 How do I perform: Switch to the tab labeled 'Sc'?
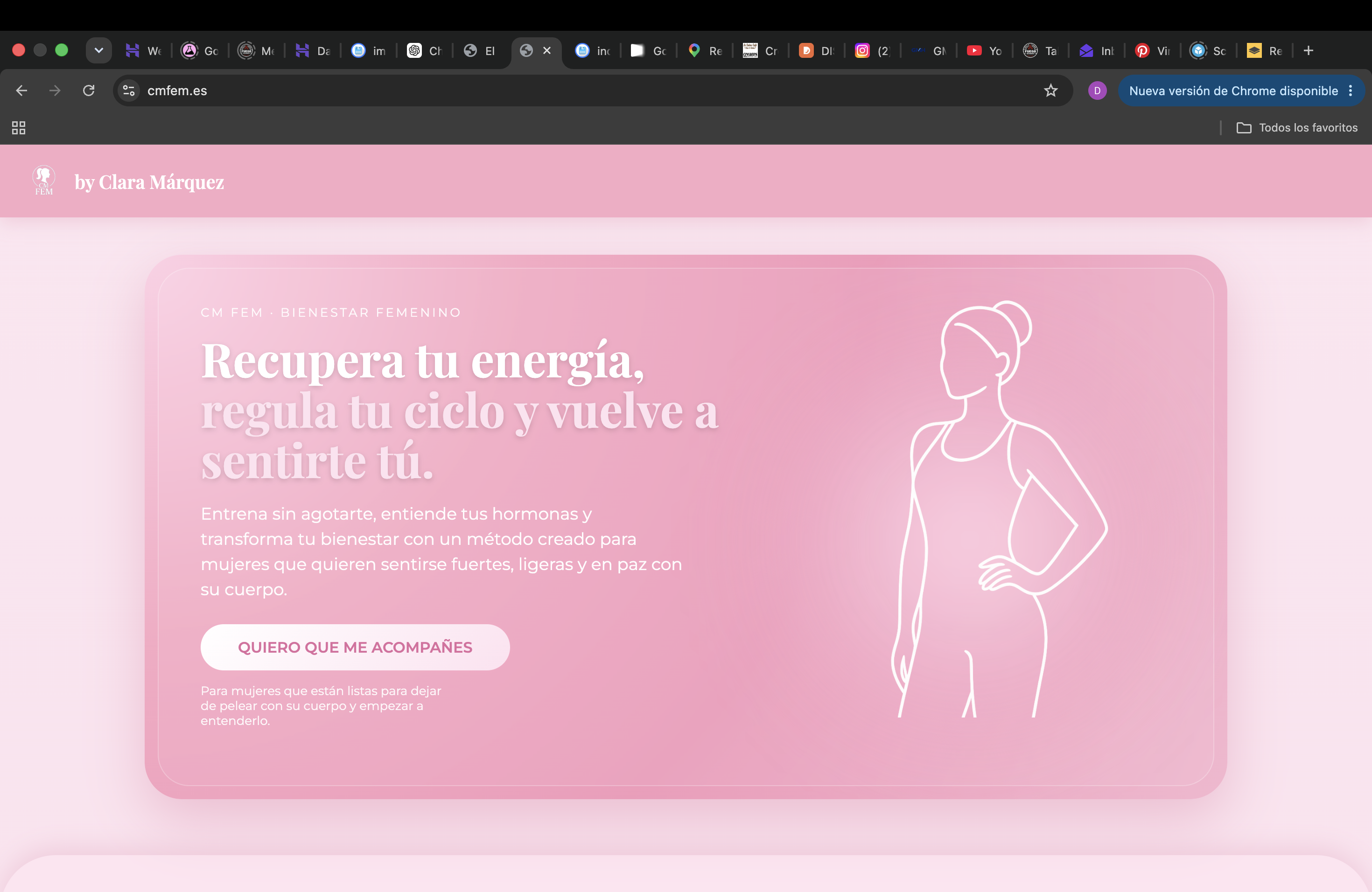coord(1208,51)
